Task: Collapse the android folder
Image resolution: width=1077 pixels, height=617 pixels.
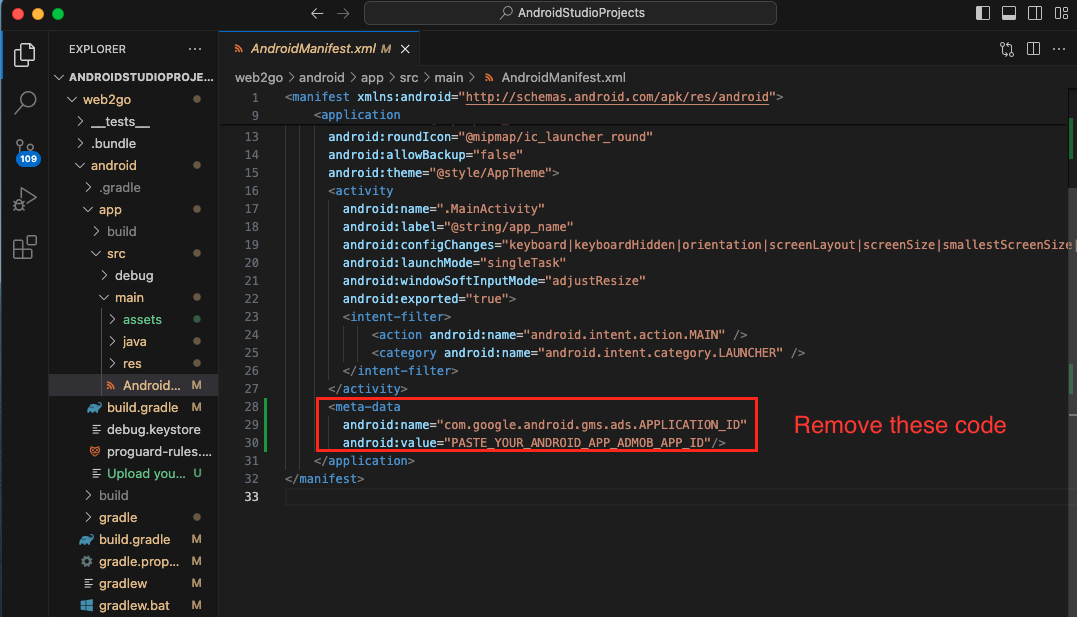Action: tap(113, 166)
